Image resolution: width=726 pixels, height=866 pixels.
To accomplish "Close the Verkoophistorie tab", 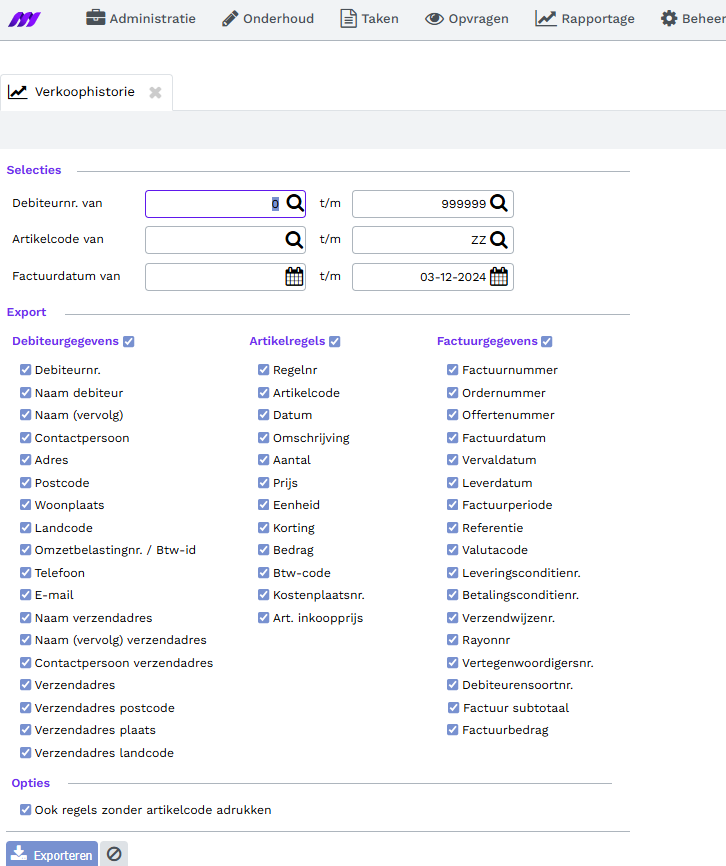I will 155,92.
